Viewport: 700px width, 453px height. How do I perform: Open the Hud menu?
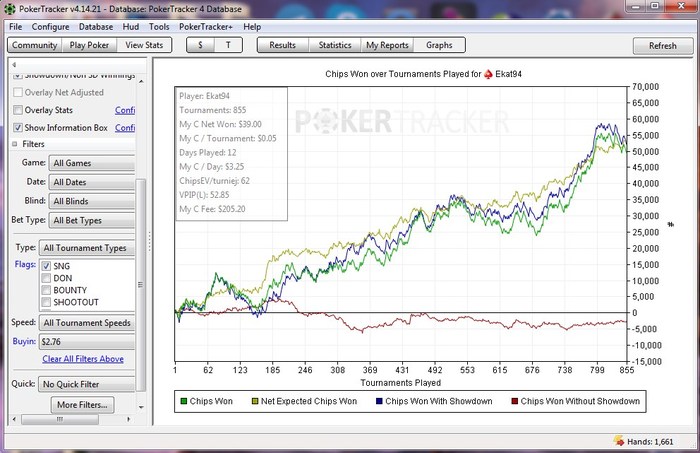[x=131, y=27]
